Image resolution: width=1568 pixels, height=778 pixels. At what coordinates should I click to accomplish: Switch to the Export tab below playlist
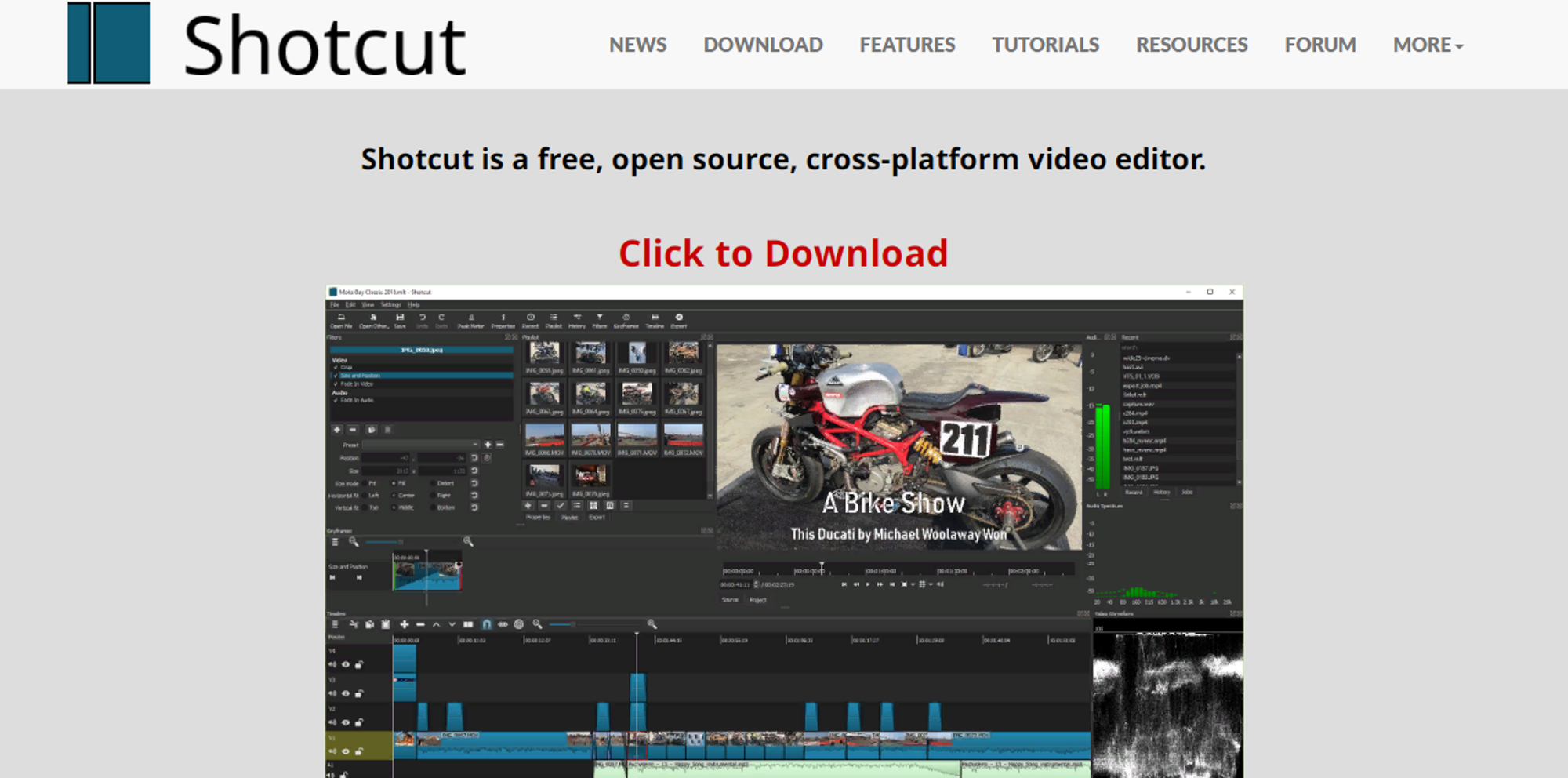[597, 518]
